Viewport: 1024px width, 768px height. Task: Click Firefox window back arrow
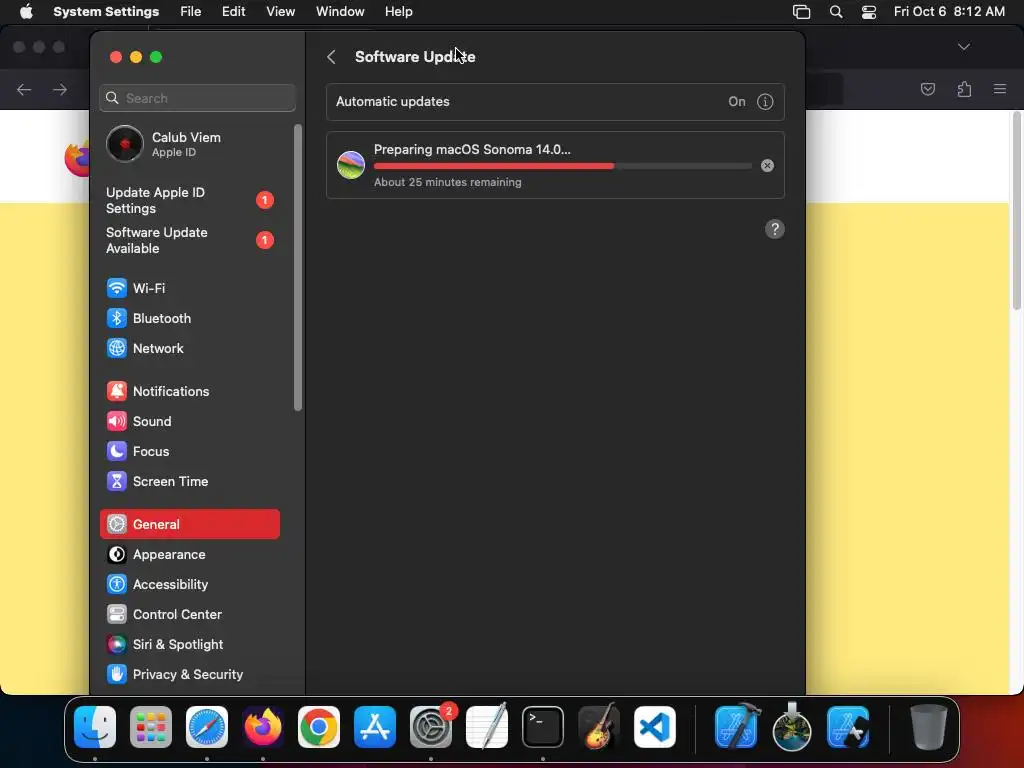click(x=24, y=89)
